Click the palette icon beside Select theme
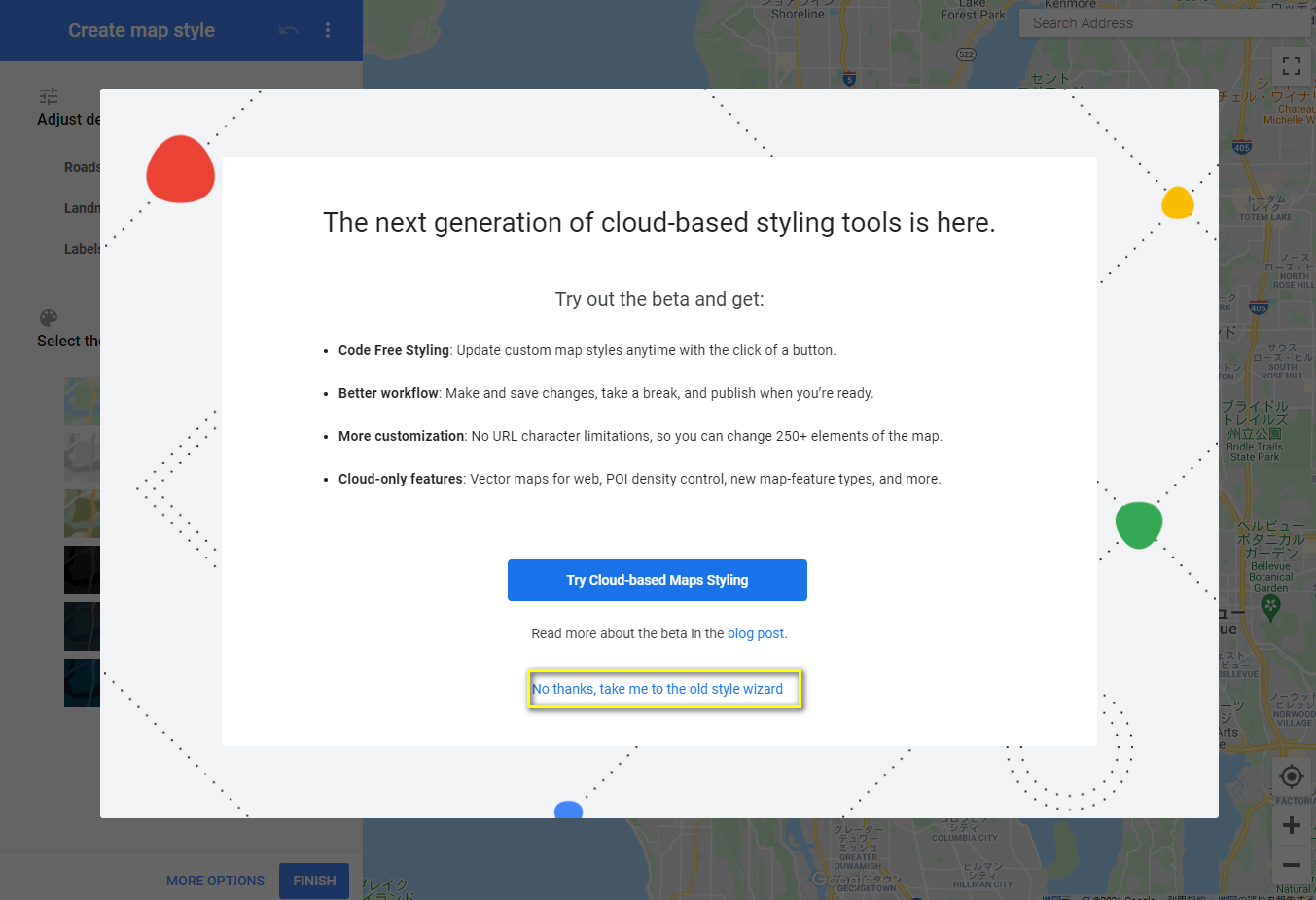The image size is (1316, 900). (x=48, y=317)
